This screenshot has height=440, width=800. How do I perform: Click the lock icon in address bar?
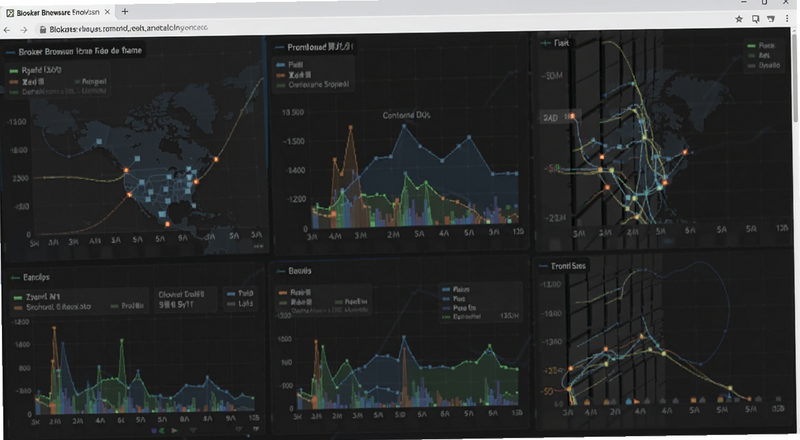point(43,30)
